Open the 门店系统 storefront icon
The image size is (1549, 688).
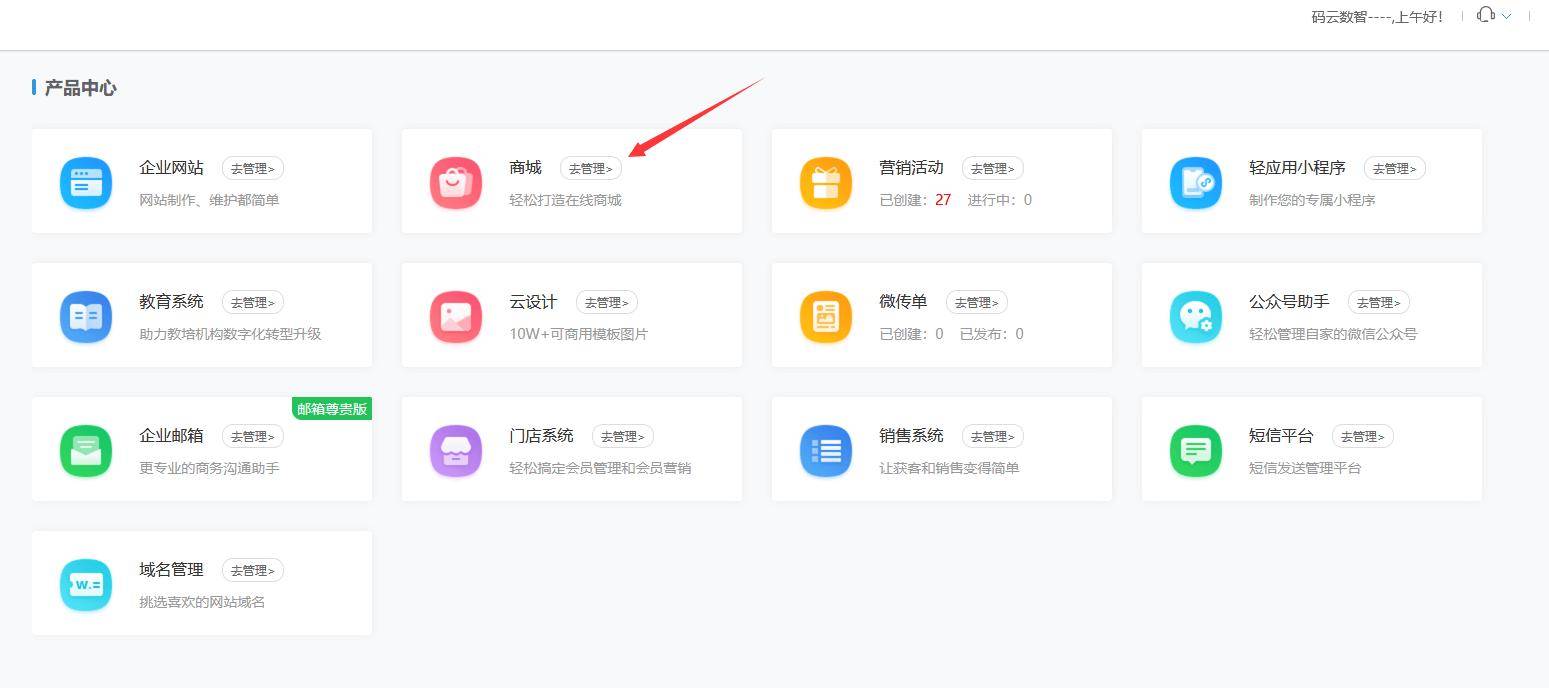[456, 450]
